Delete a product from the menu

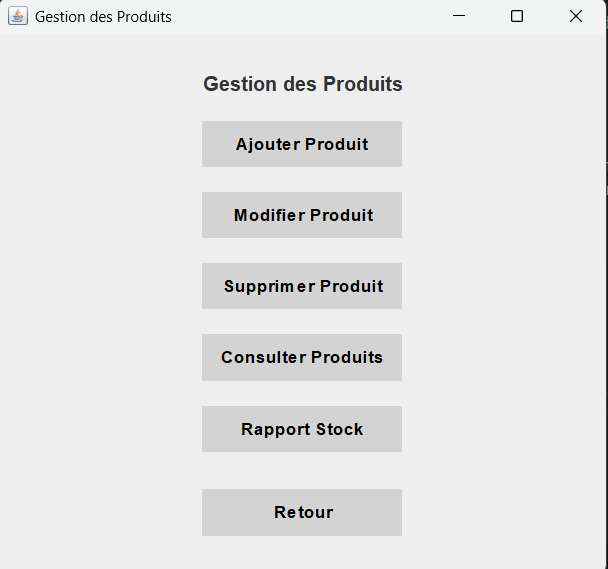click(302, 286)
